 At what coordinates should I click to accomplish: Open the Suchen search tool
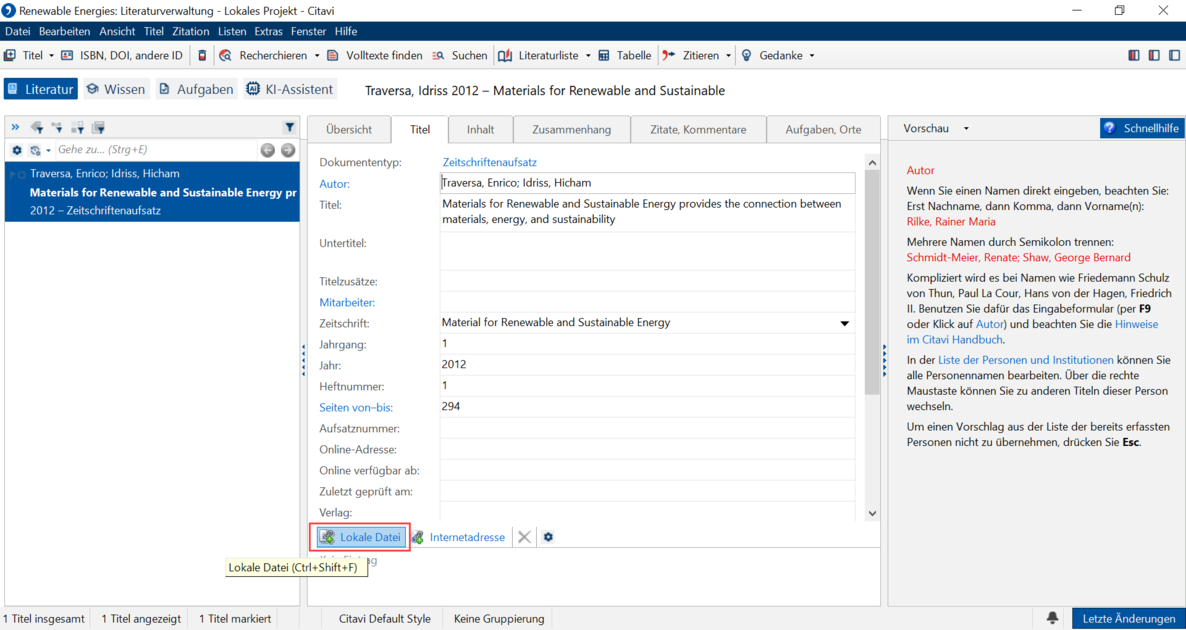click(x=460, y=55)
